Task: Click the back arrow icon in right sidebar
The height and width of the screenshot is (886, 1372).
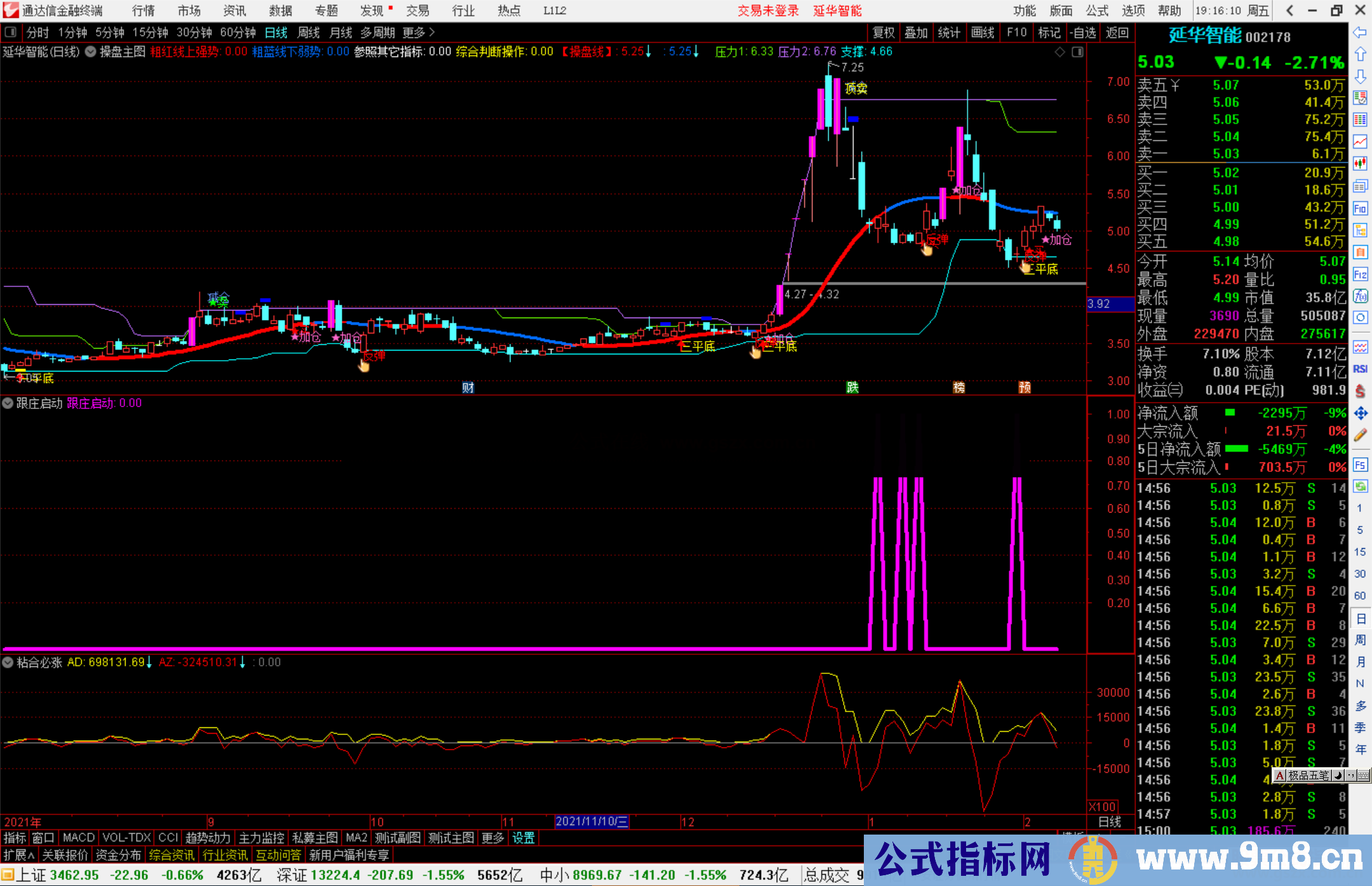Action: pyautogui.click(x=1360, y=32)
